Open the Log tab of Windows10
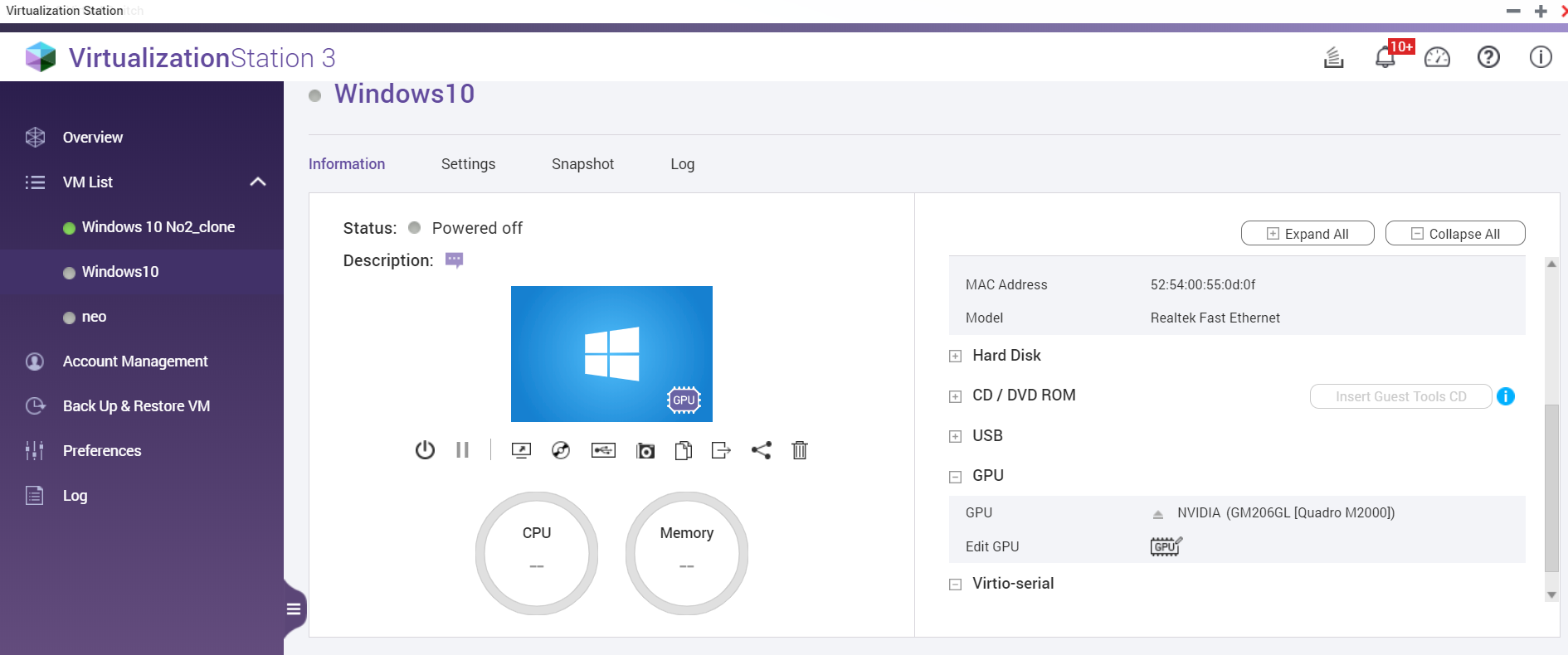 tap(683, 164)
